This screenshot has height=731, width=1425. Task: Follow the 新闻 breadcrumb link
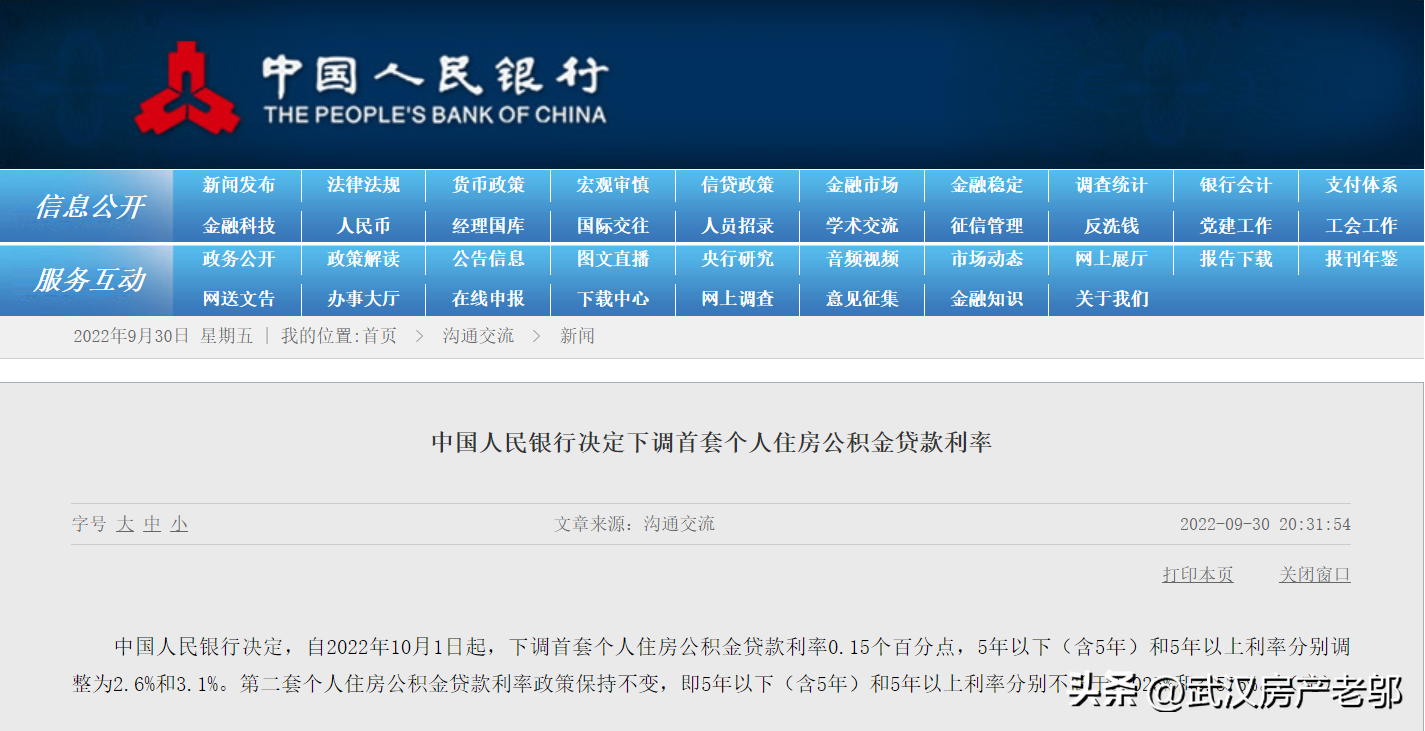point(577,336)
